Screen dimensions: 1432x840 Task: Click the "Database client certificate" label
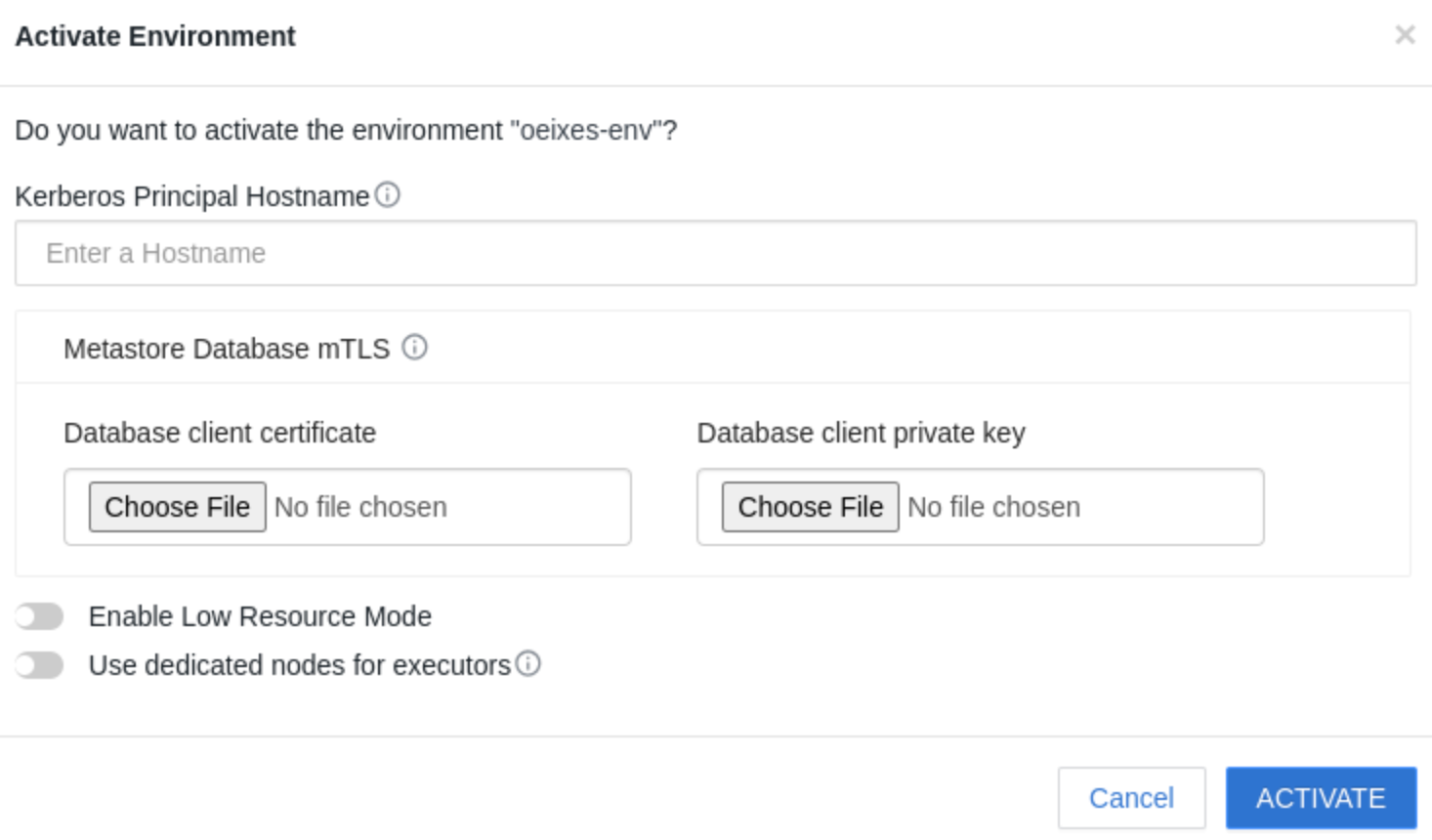pos(220,433)
